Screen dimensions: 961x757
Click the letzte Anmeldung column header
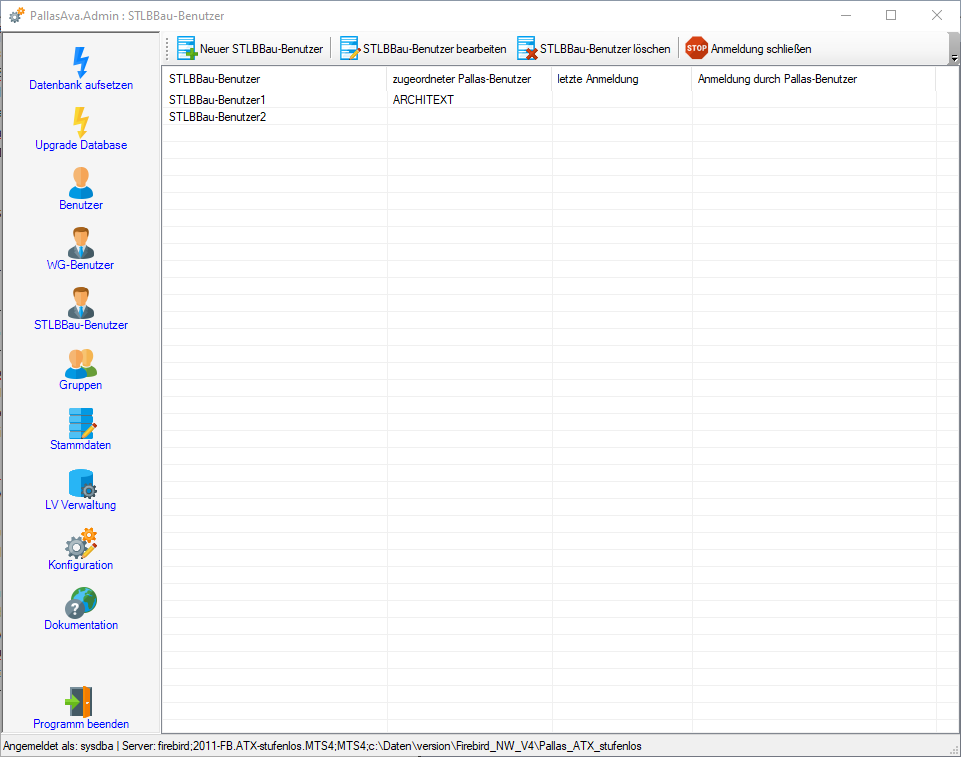pos(622,79)
